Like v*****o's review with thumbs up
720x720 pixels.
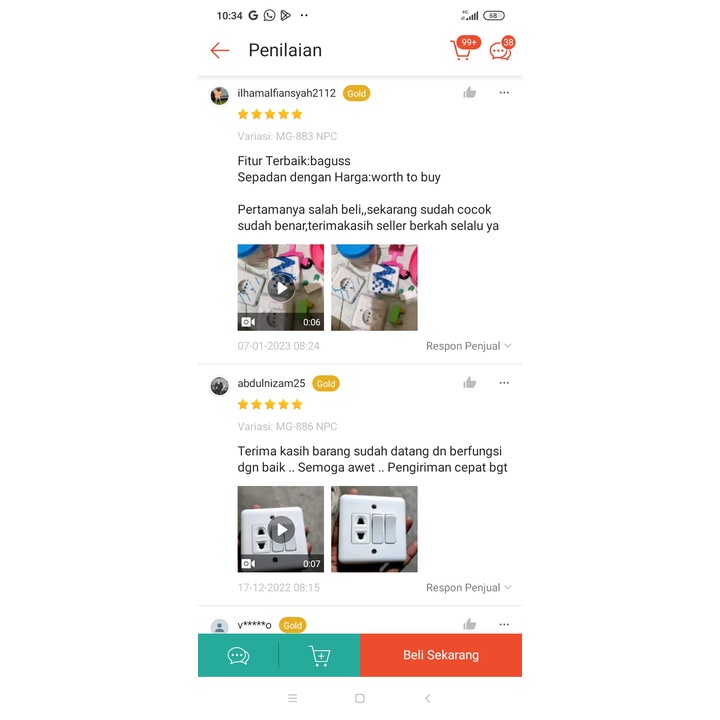pos(469,624)
